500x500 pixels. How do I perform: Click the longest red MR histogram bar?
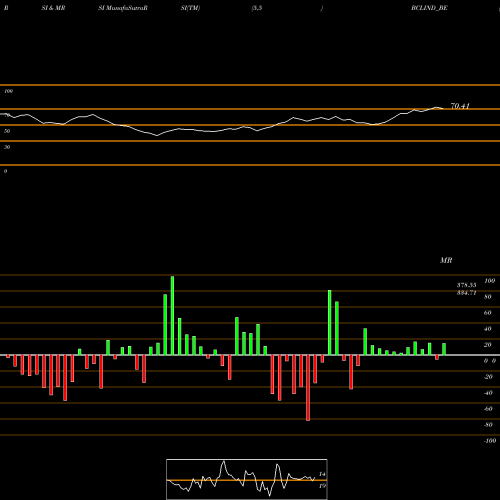[x=308, y=388]
